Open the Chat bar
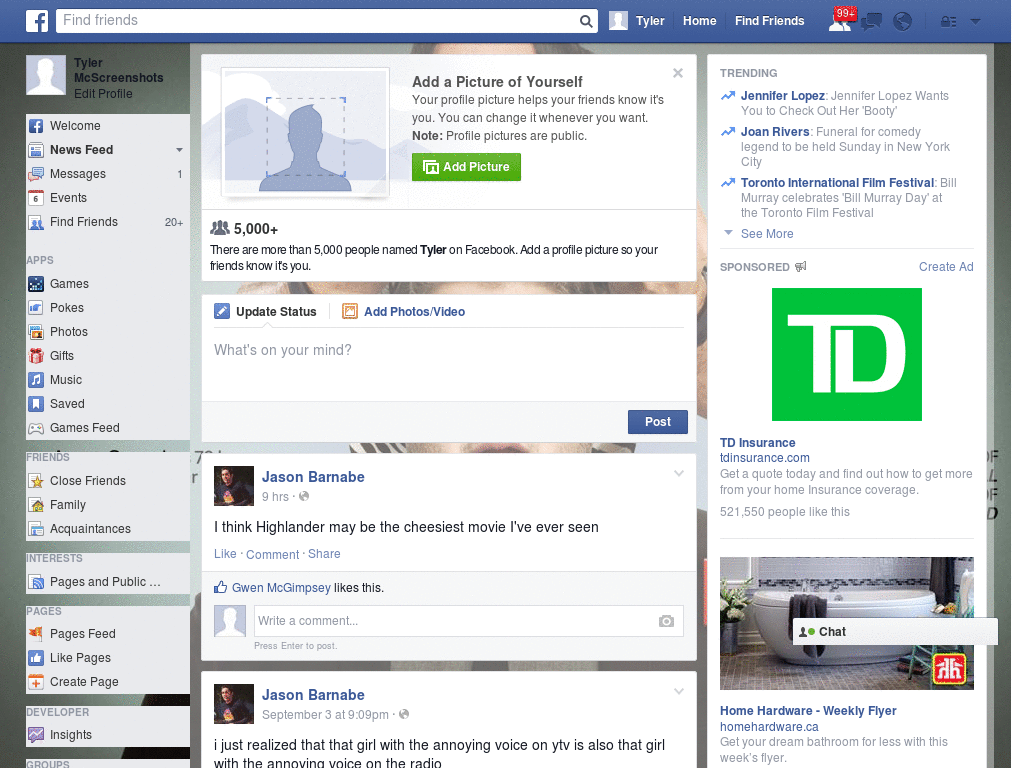The width and height of the screenshot is (1024, 768). point(895,632)
